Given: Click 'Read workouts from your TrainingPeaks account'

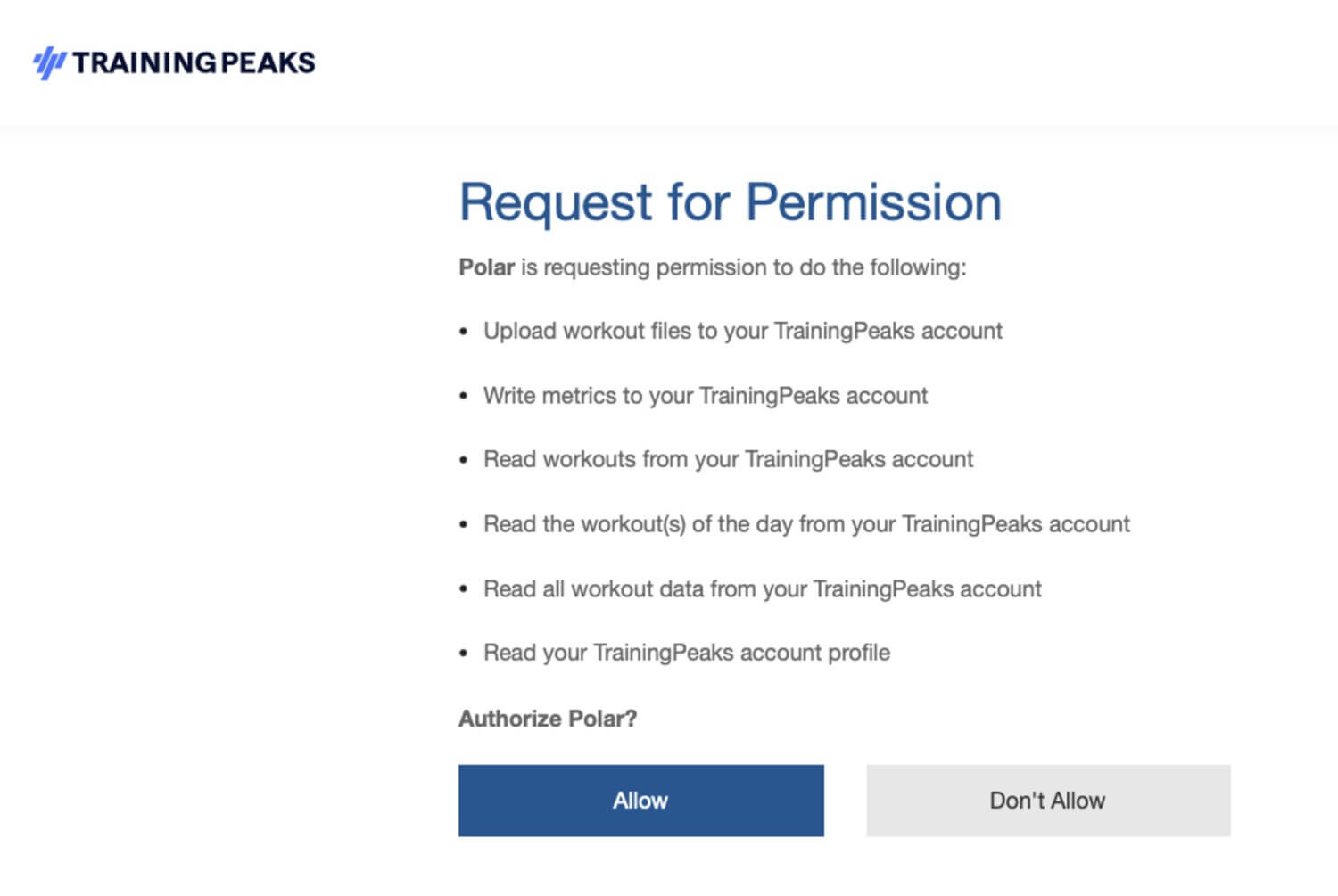Looking at the screenshot, I should click(728, 459).
